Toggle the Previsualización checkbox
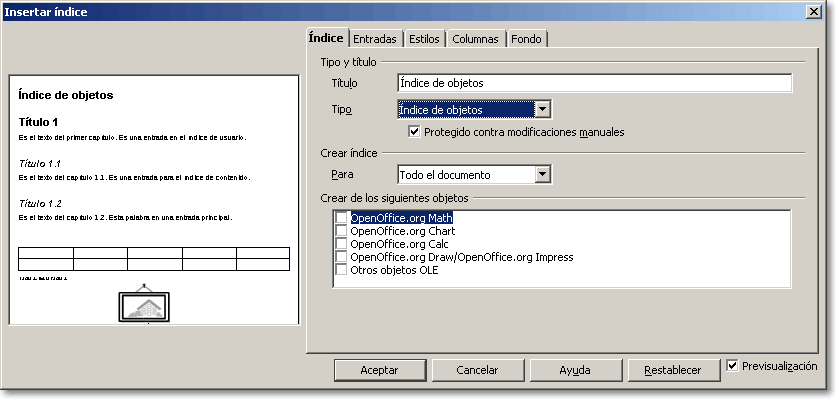836x399 pixels. coord(733,366)
